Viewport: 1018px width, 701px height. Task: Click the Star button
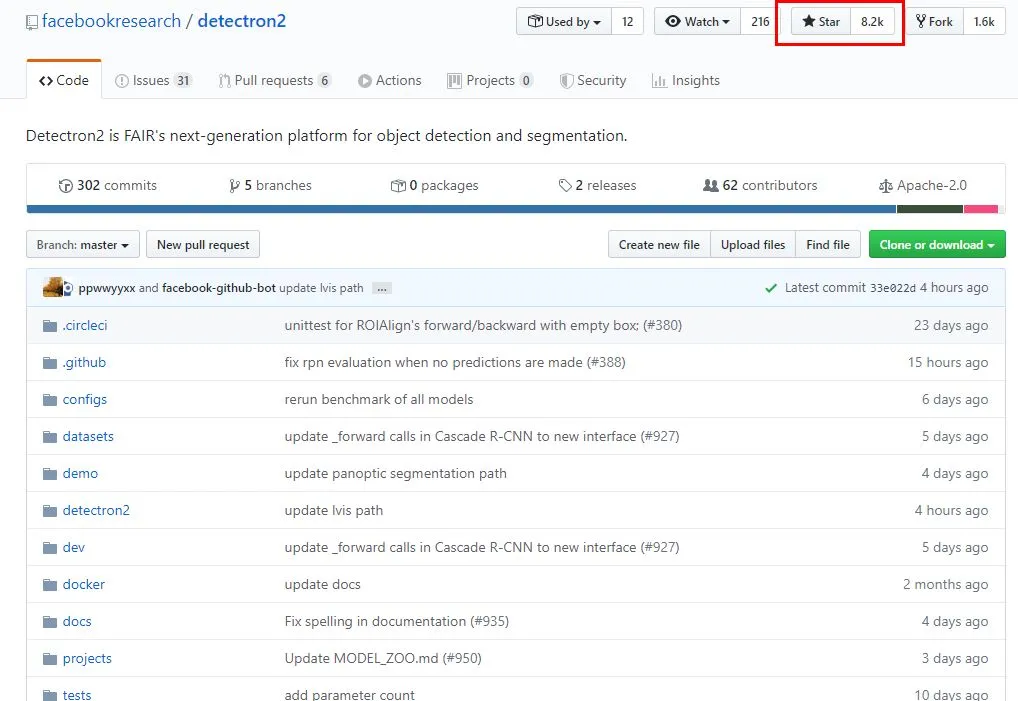pyautogui.click(x=821, y=22)
